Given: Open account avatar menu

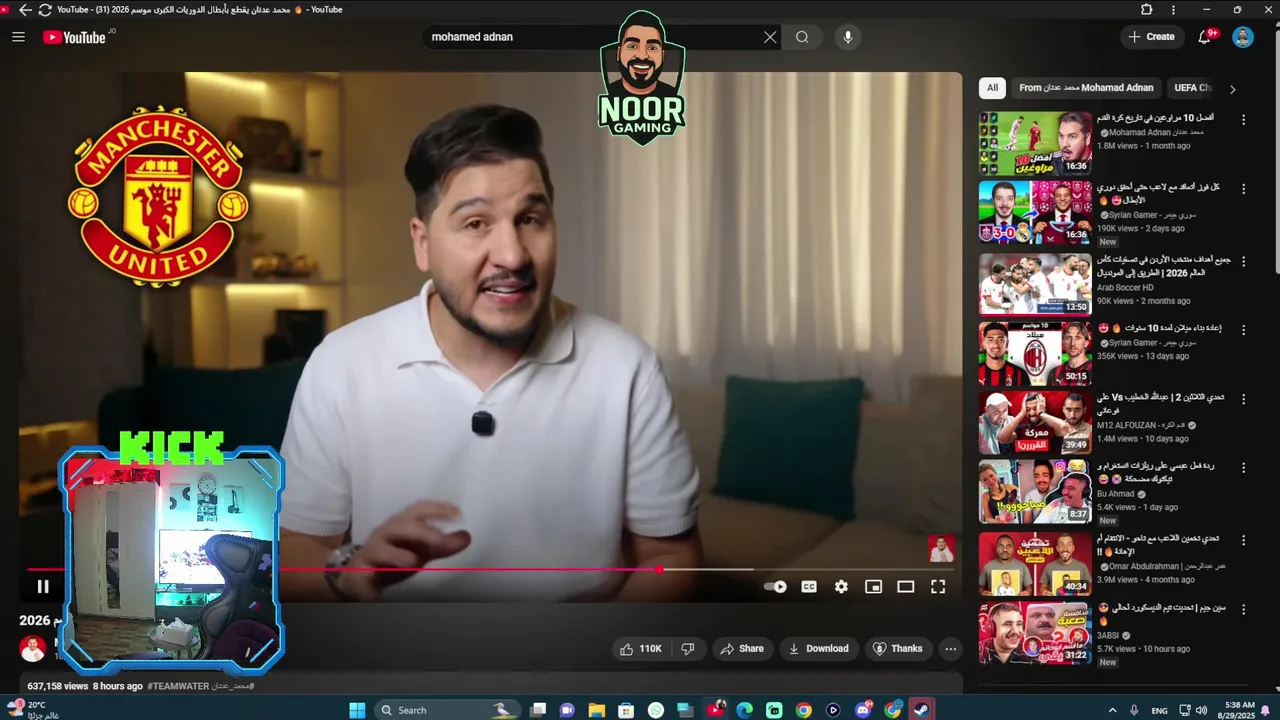Looking at the screenshot, I should (1243, 37).
